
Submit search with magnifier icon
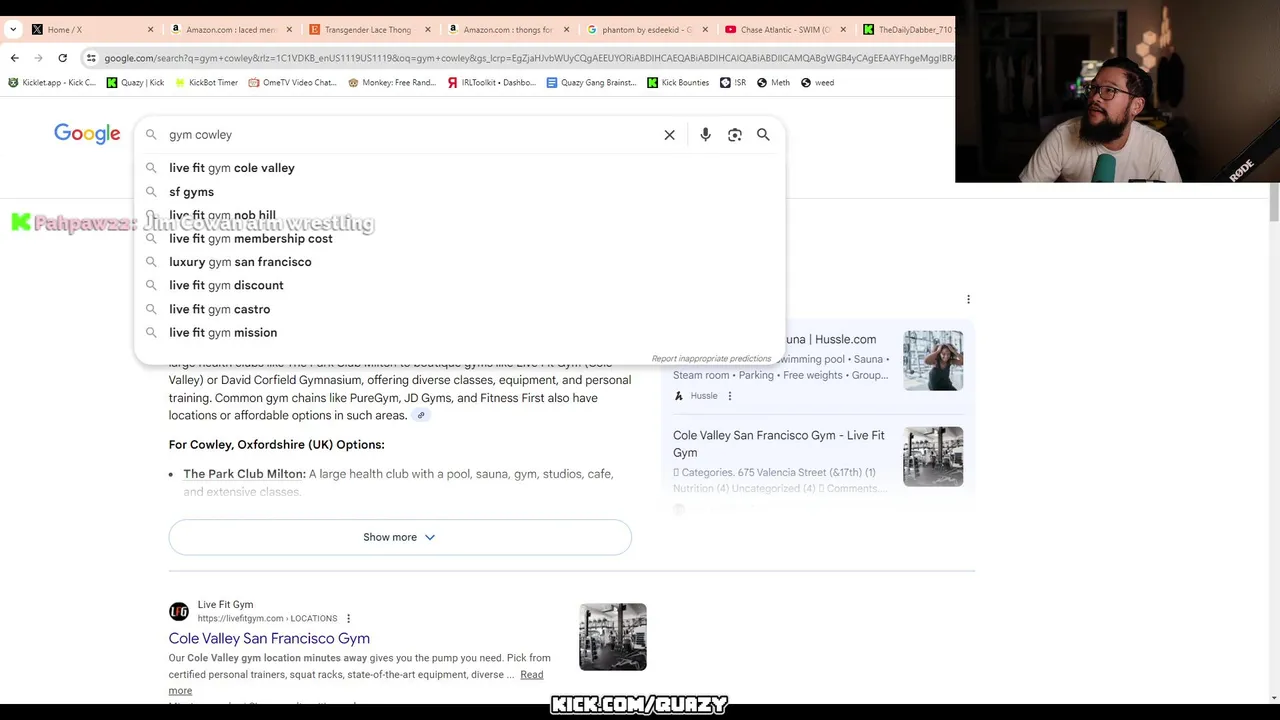pyautogui.click(x=763, y=135)
